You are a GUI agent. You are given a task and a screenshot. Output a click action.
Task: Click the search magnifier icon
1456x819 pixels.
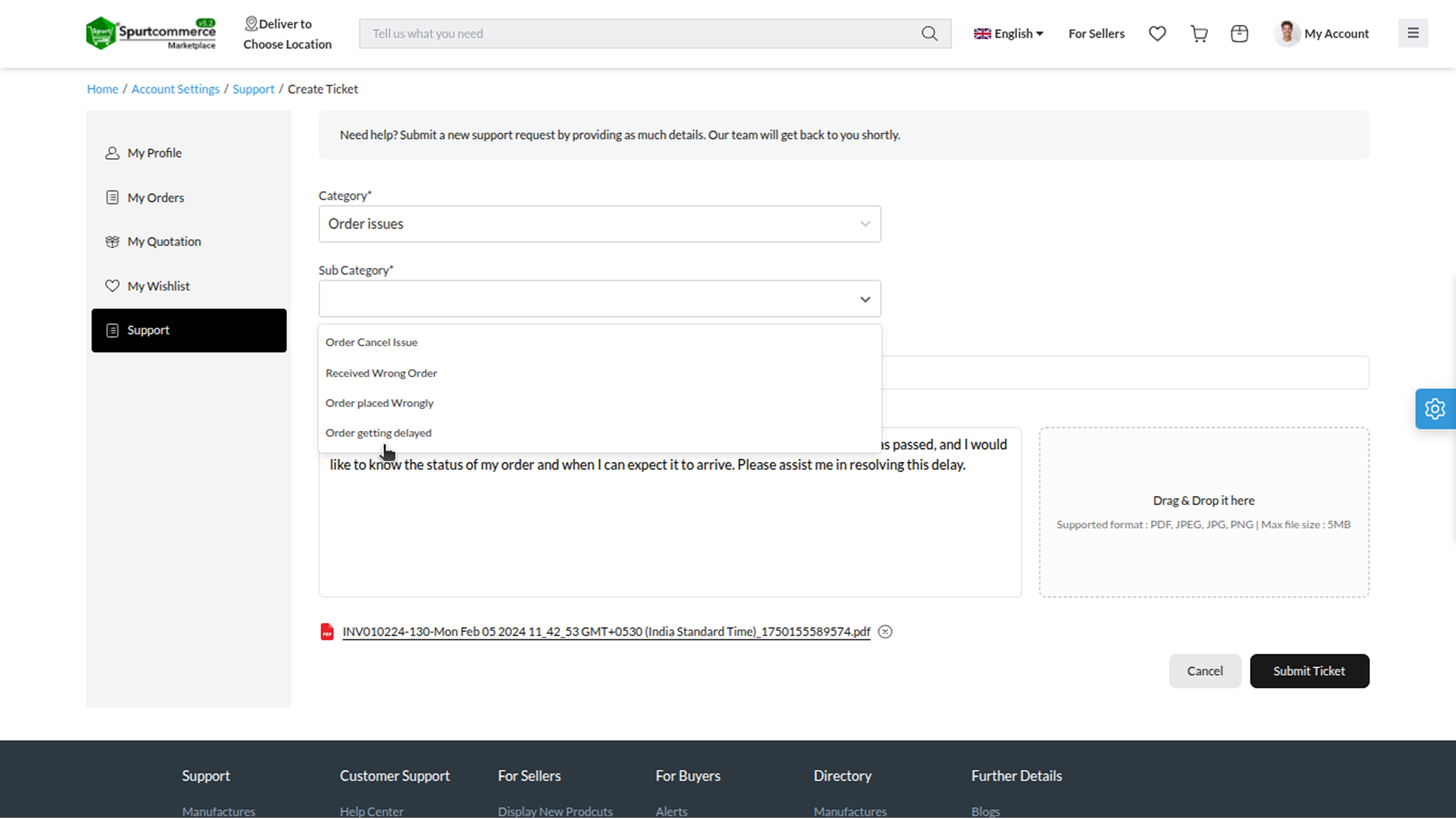coord(929,33)
